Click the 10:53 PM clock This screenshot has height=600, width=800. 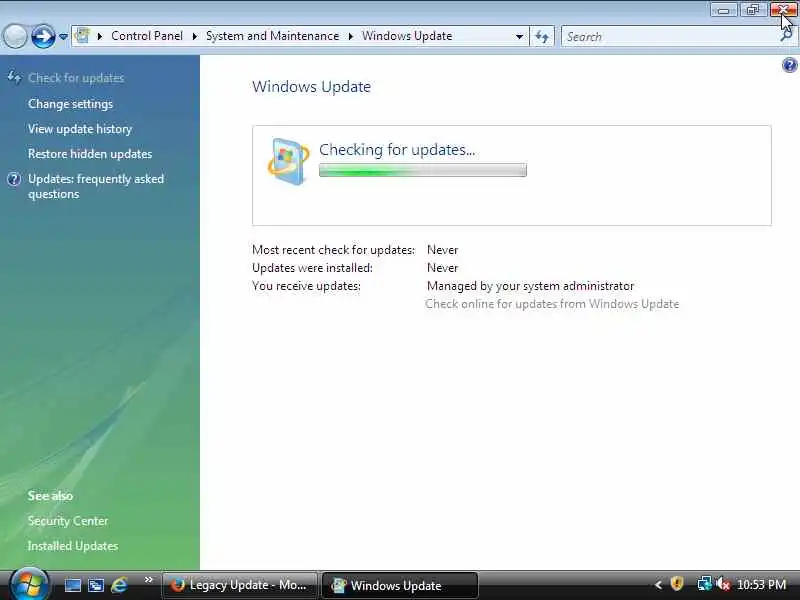coord(761,585)
